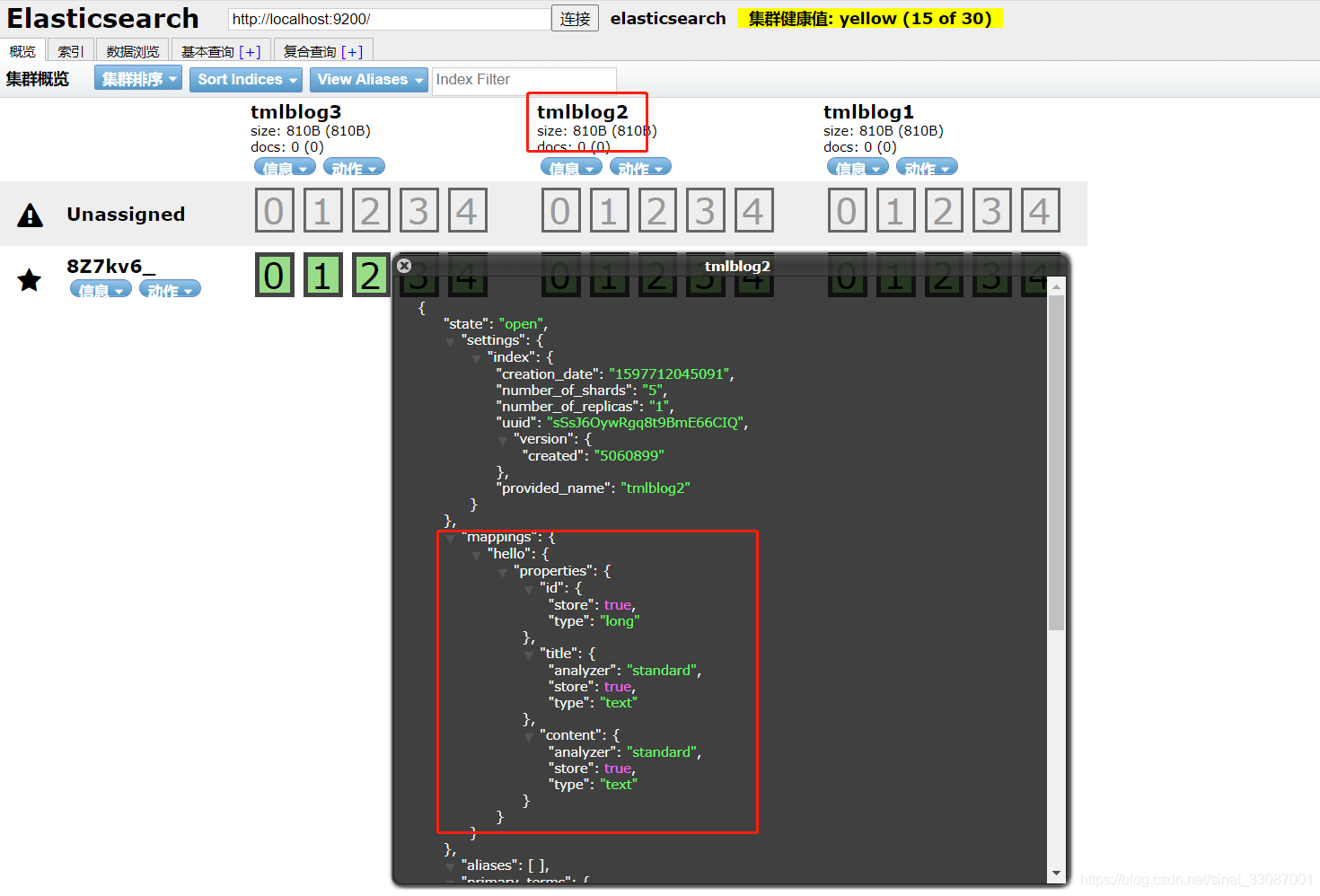
Task: Select unassigned shard 3 of tmlblog3
Action: pos(418,211)
